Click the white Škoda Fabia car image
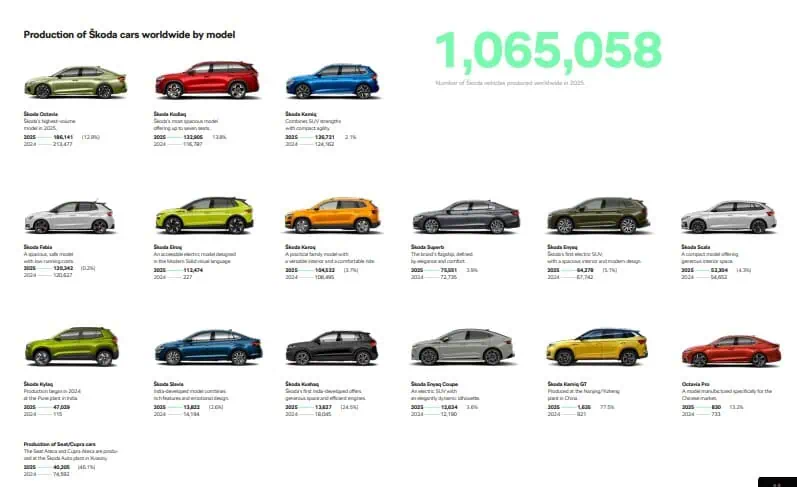This screenshot has height=487, width=797. pyautogui.click(x=70, y=217)
